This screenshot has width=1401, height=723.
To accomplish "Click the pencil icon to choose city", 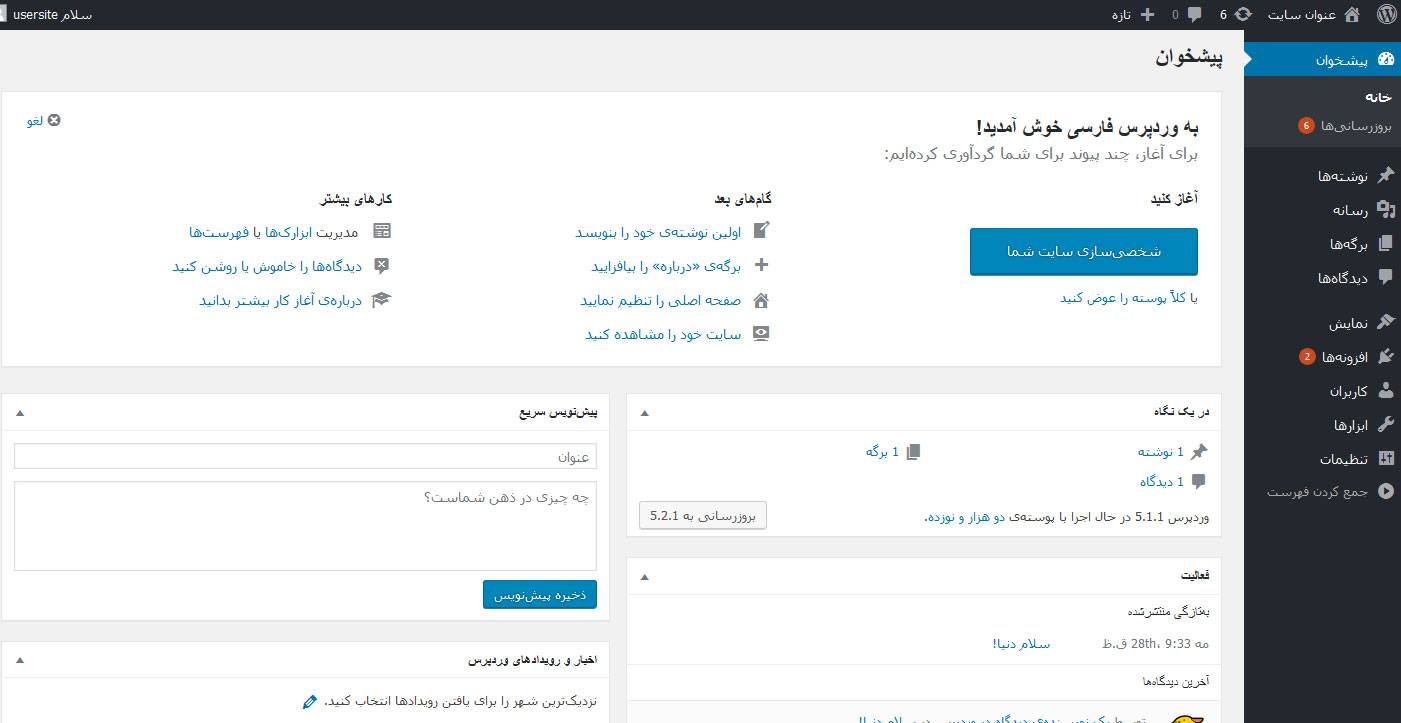I will [x=309, y=702].
